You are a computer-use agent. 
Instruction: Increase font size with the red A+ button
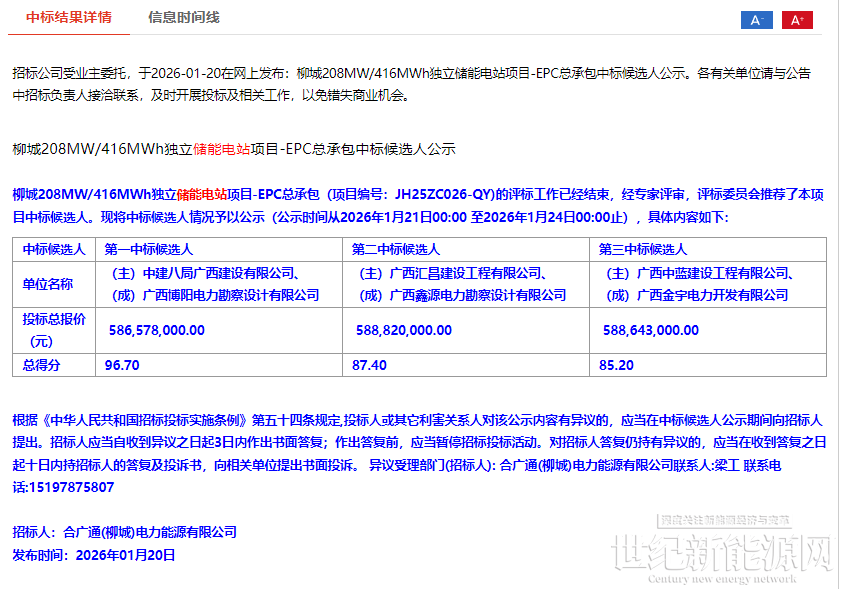click(797, 20)
